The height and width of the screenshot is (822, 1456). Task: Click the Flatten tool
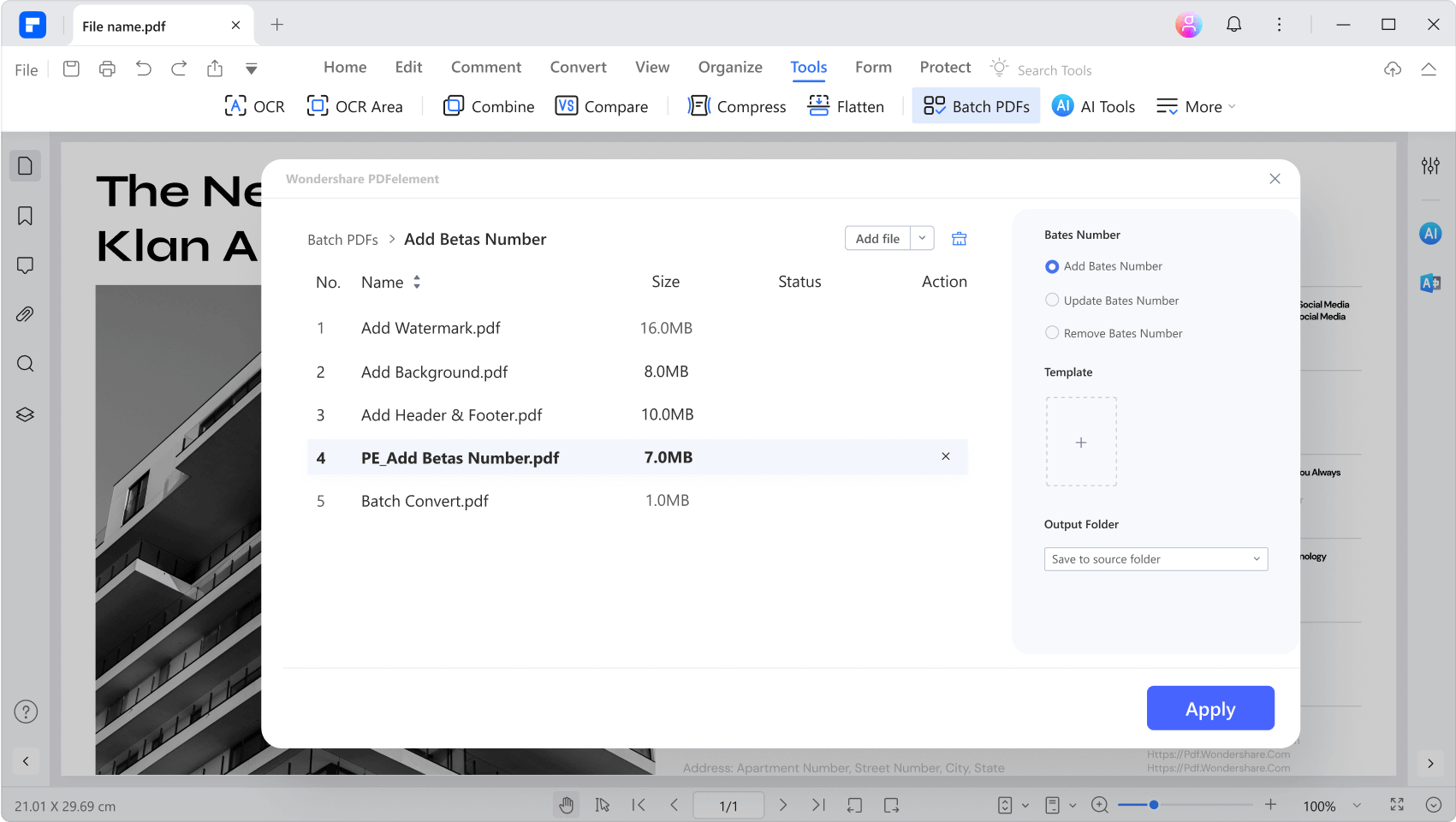(846, 106)
